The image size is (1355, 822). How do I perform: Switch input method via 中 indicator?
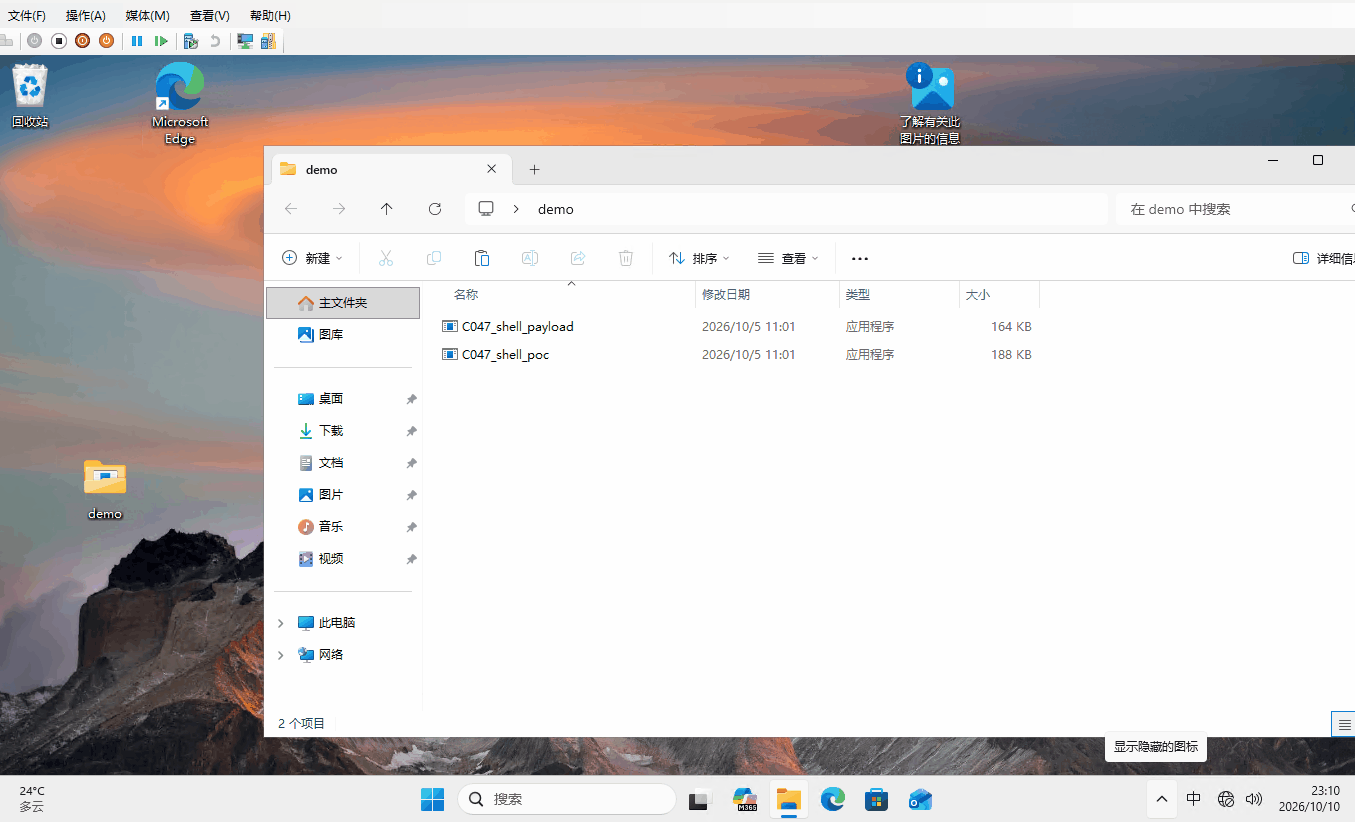click(1194, 799)
